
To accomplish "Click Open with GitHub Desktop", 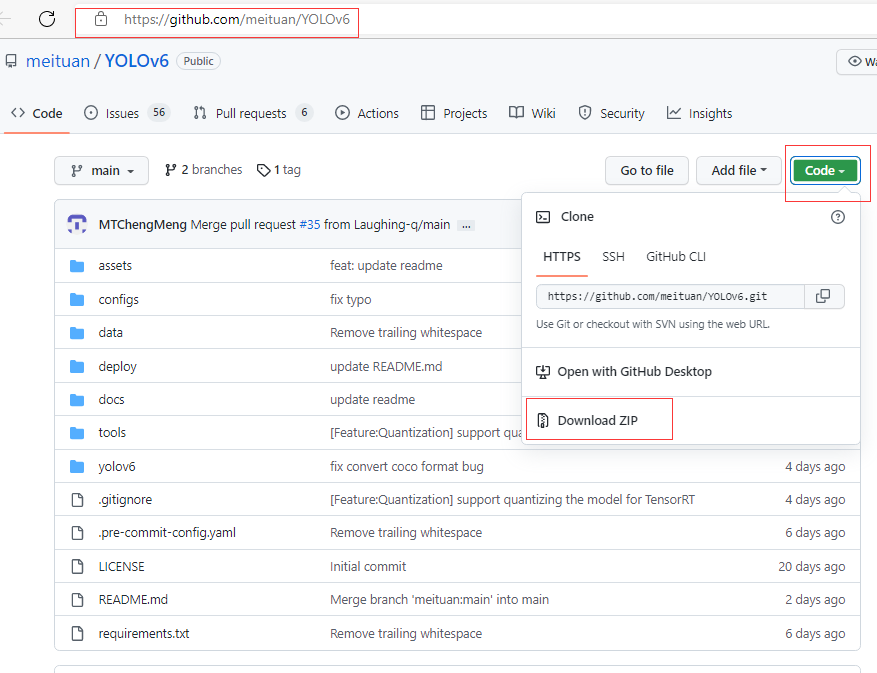I will [x=634, y=372].
